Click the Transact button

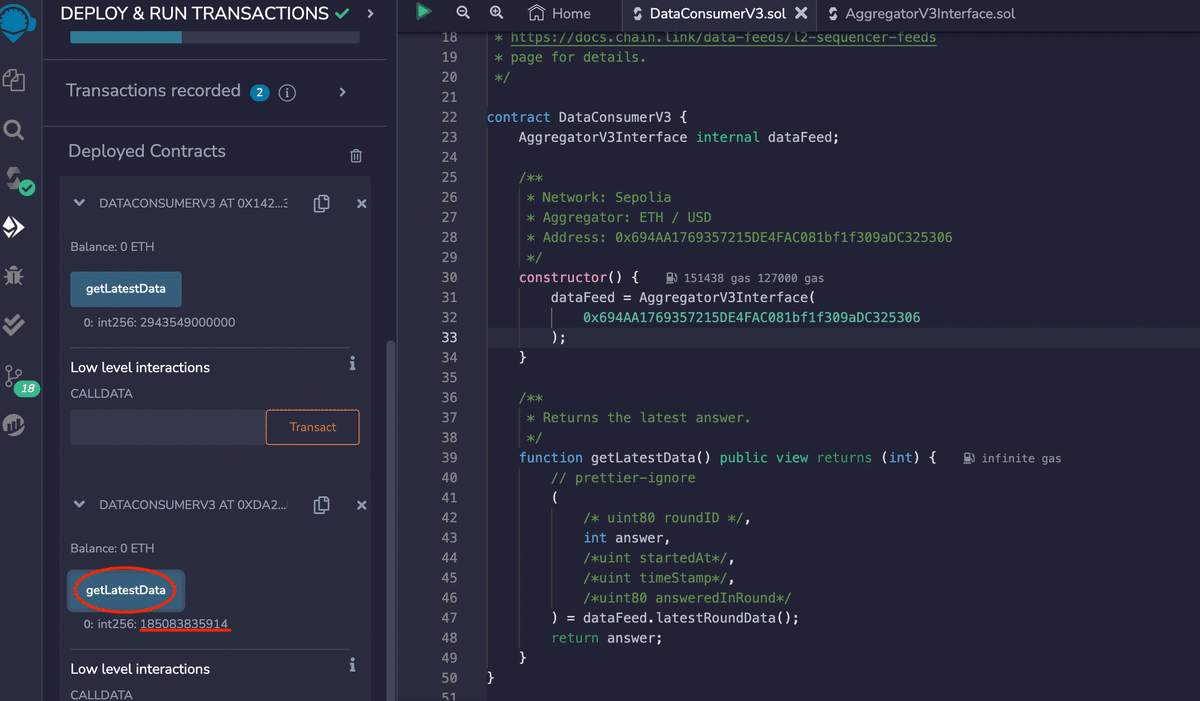(x=313, y=427)
